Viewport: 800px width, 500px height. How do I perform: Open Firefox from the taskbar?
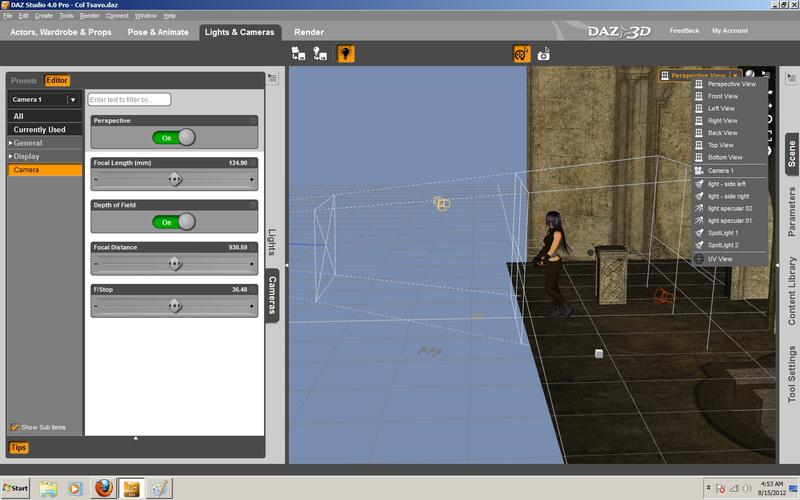104,488
